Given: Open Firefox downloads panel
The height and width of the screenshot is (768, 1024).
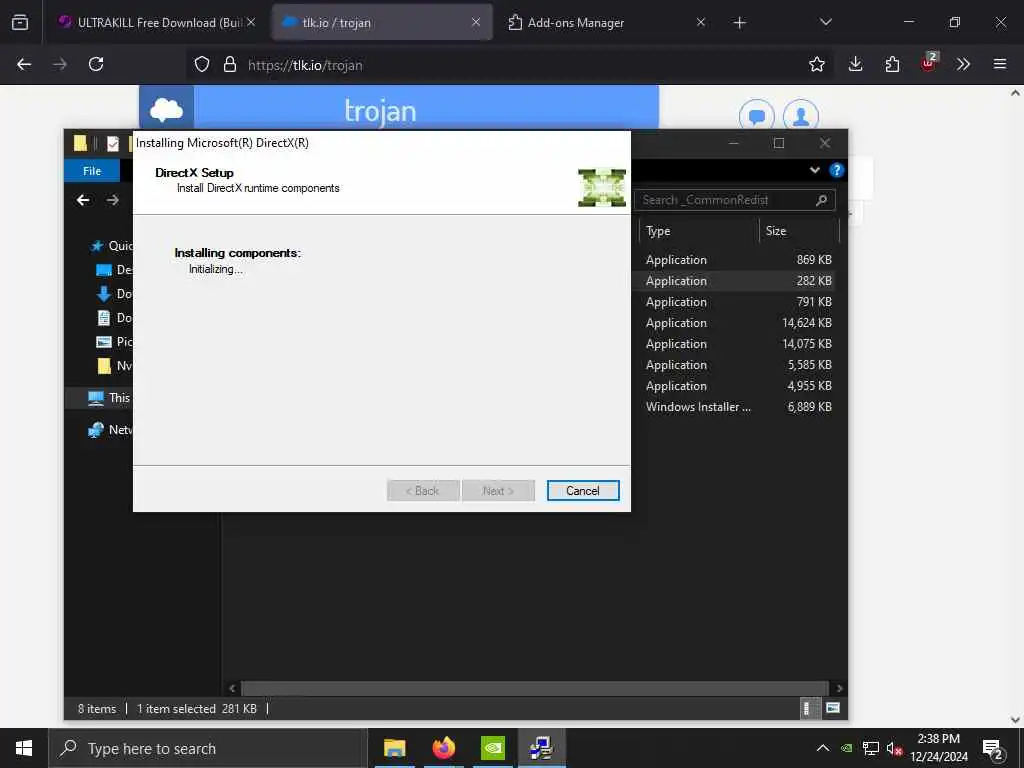Looking at the screenshot, I should click(x=856, y=64).
